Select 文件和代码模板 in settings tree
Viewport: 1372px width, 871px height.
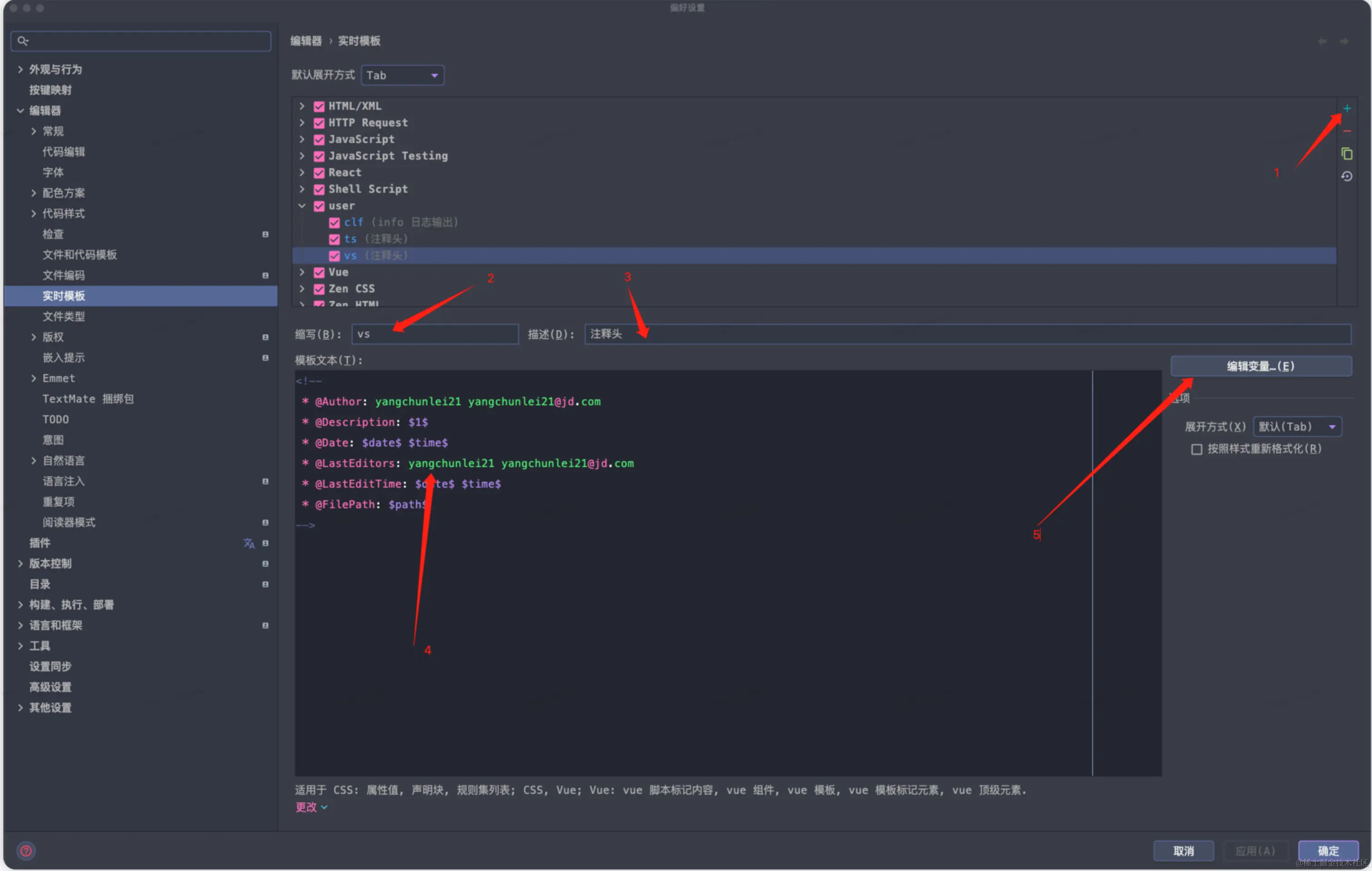click(x=79, y=255)
